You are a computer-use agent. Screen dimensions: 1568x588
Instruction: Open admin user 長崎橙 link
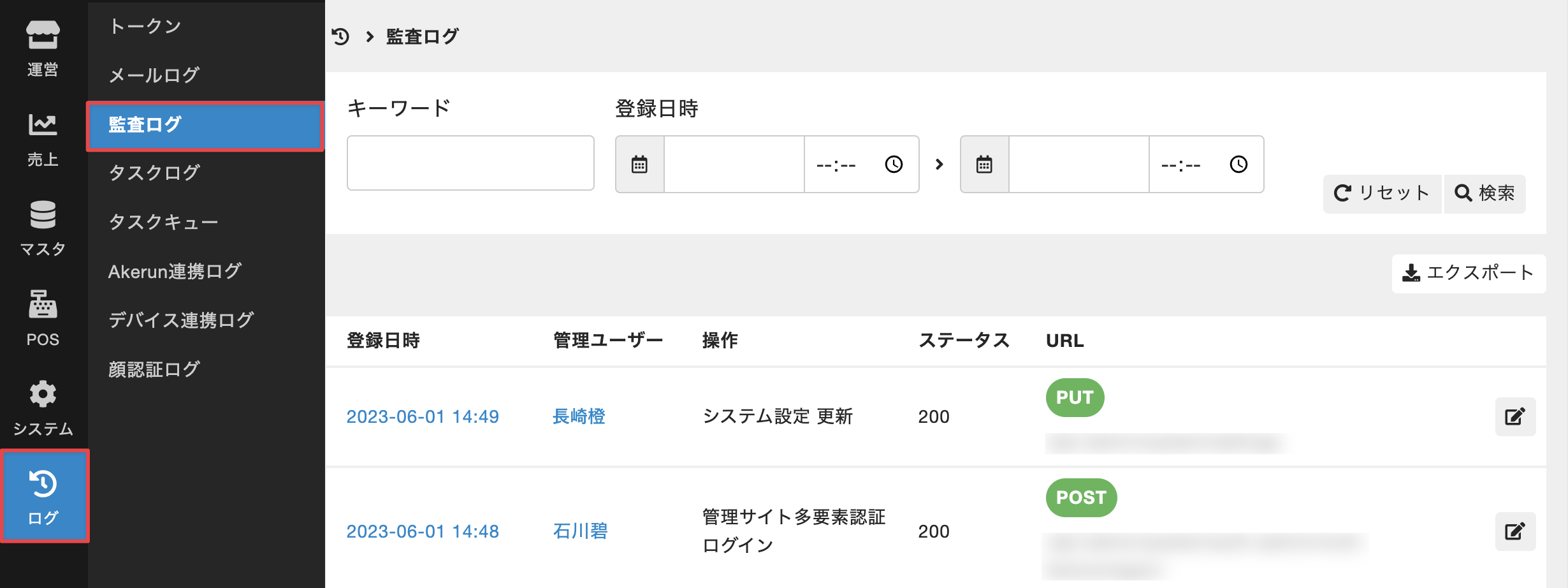(579, 416)
